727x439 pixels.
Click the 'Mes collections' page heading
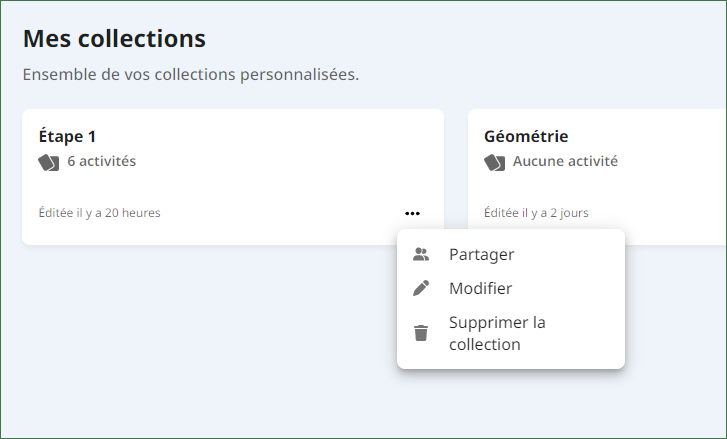coord(114,38)
